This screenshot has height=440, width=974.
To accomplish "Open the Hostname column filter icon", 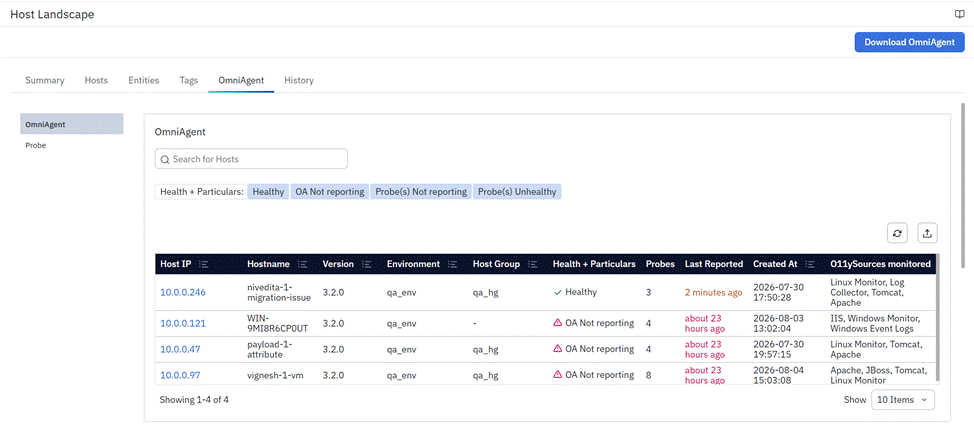I will point(303,264).
